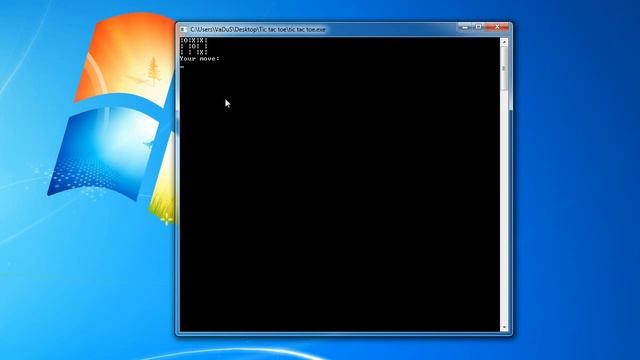Open the console window system menu icon
The image size is (640, 360).
tap(184, 29)
